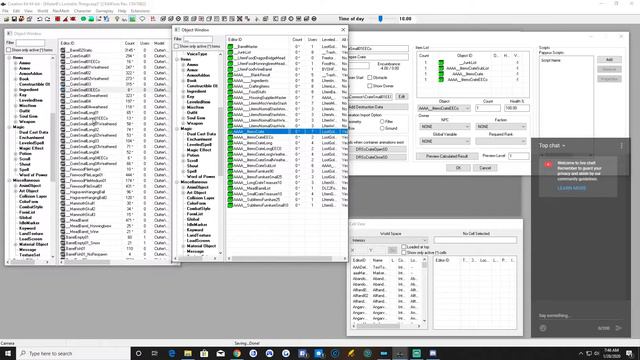Enable Show only active forms in left Object Window
Image resolution: width=640 pixels, height=360 pixels.
coord(8,50)
